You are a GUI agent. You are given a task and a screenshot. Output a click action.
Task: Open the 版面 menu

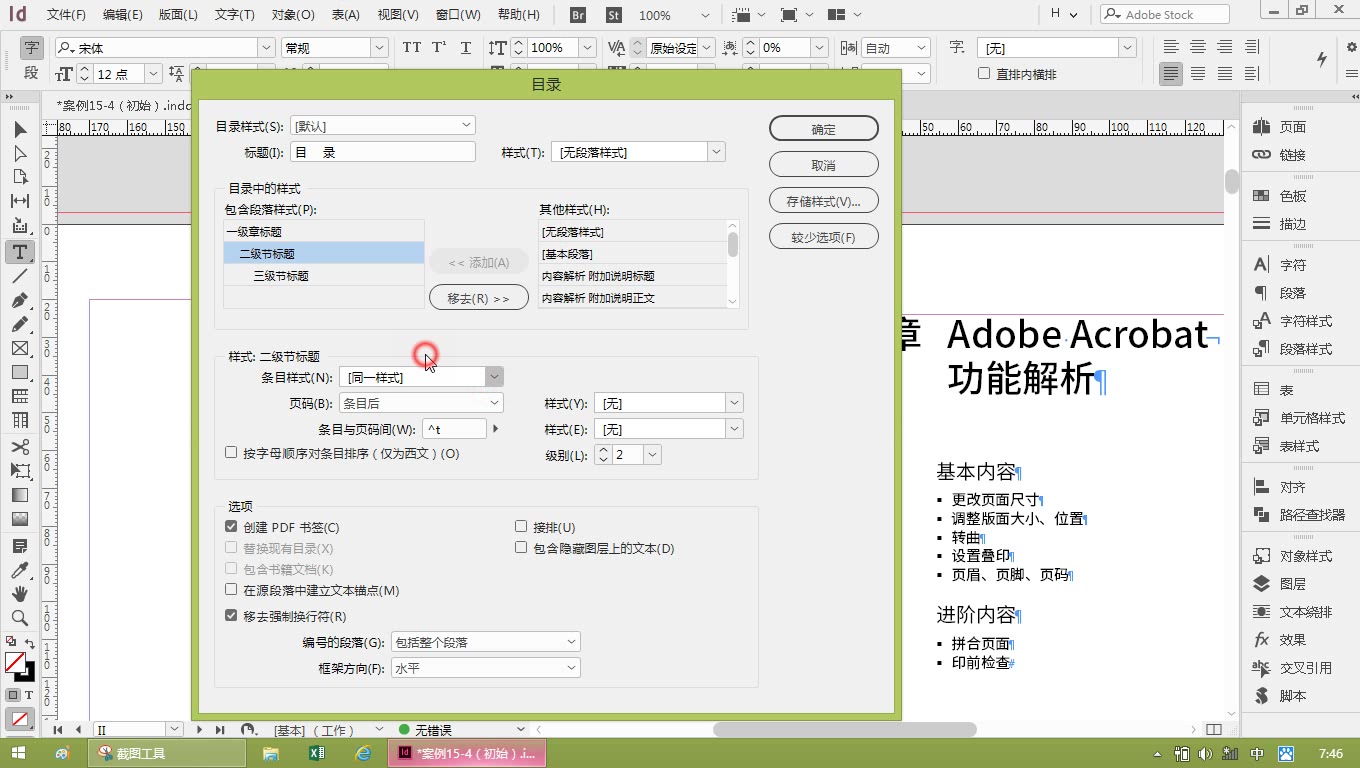tap(179, 15)
